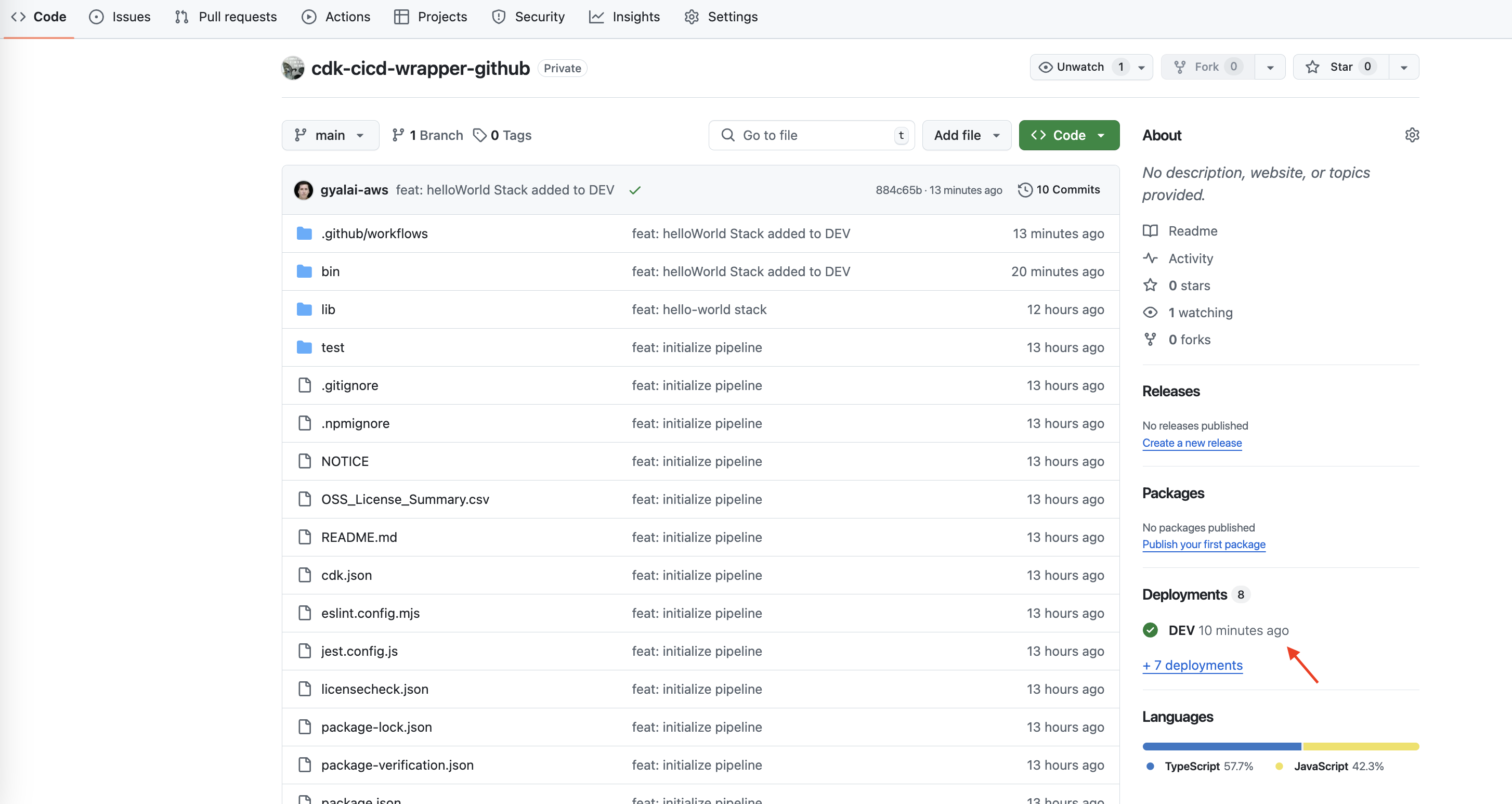Open the Security tab
The height and width of the screenshot is (804, 1512).
(528, 17)
